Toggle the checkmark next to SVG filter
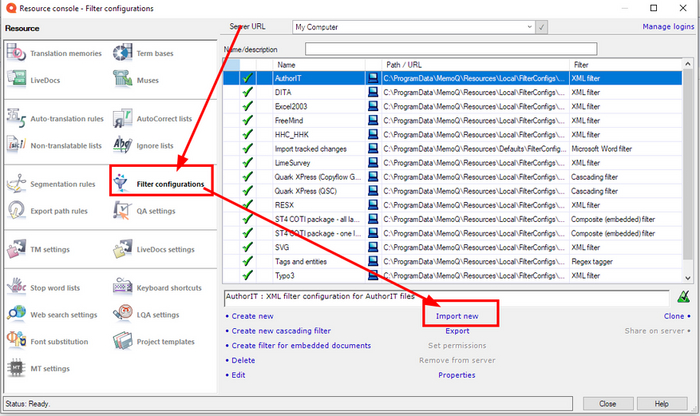Image resolution: width=700 pixels, height=416 pixels. (x=247, y=247)
